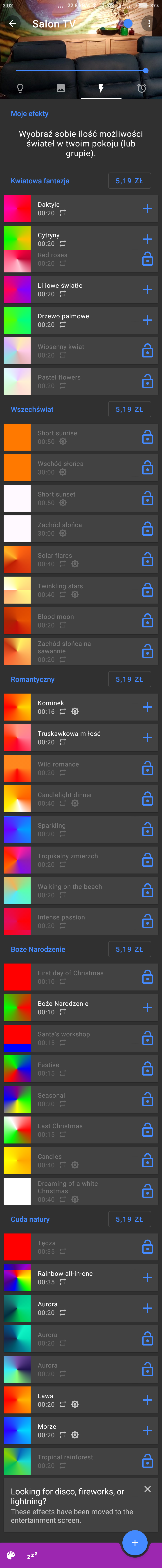Image resolution: width=162 pixels, height=1568 pixels.
Task: Open the alarm clock timers tab
Action: click(141, 88)
